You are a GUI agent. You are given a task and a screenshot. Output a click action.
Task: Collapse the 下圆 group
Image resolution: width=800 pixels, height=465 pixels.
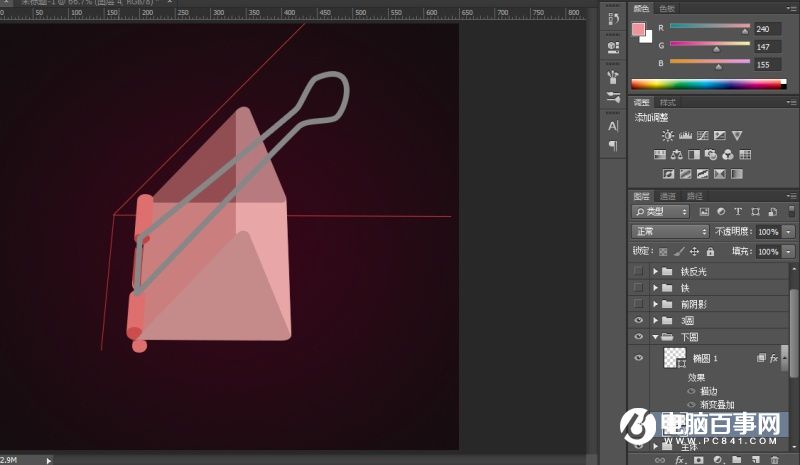(x=656, y=337)
